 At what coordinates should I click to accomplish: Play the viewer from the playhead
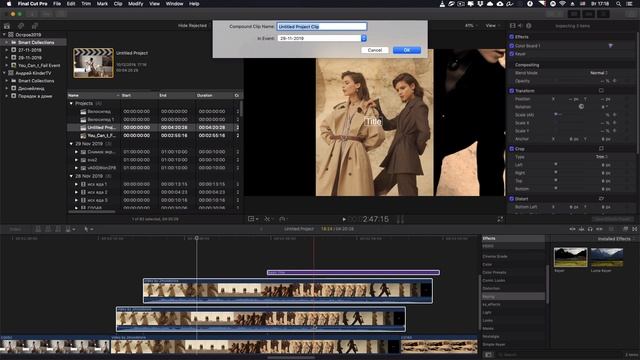point(344,219)
